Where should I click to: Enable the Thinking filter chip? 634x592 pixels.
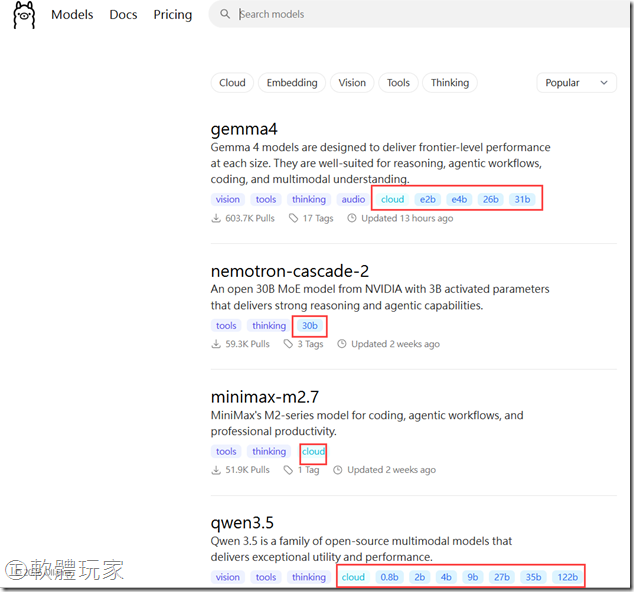449,83
